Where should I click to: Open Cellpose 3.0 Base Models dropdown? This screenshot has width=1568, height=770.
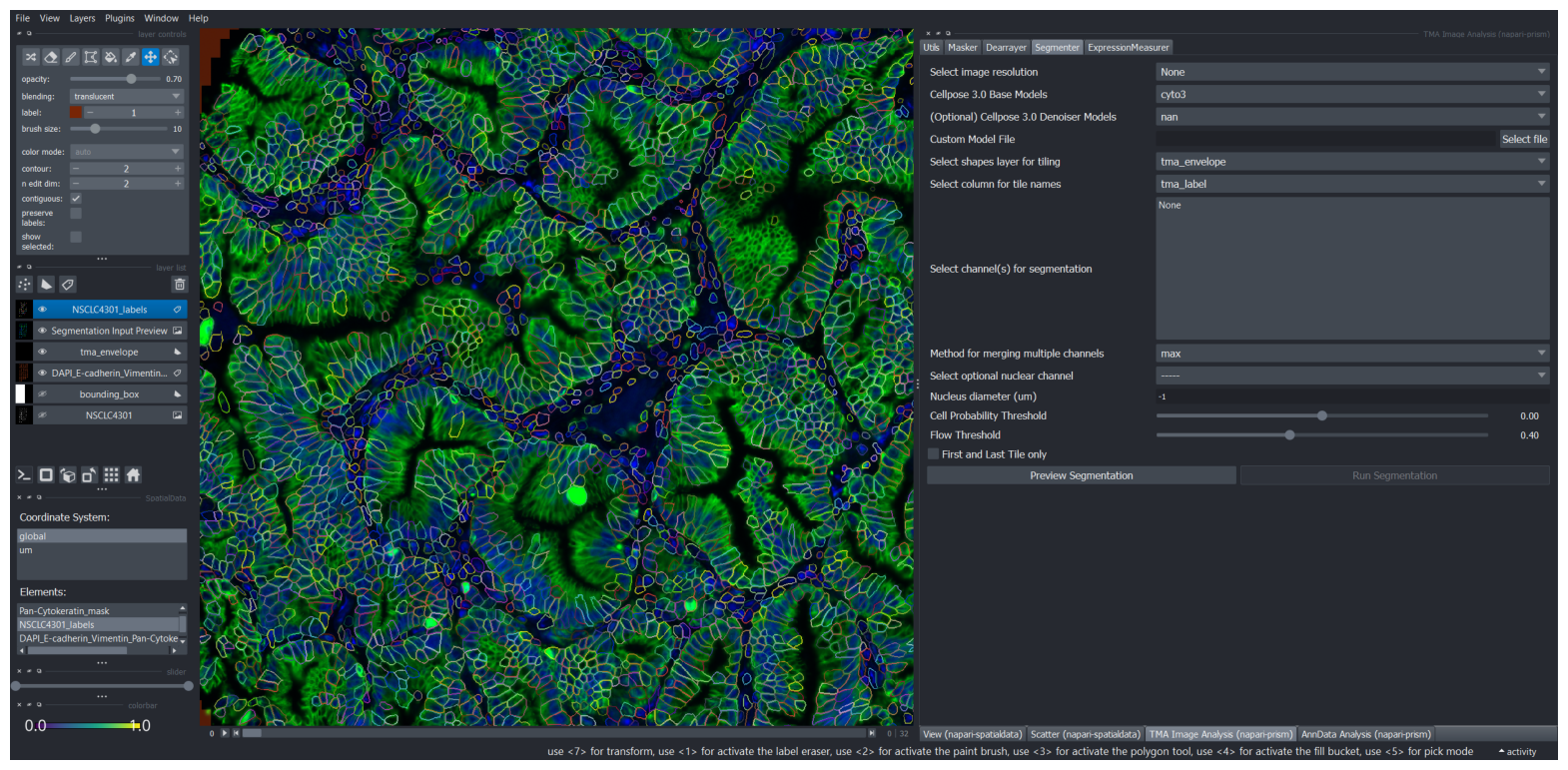click(1352, 94)
